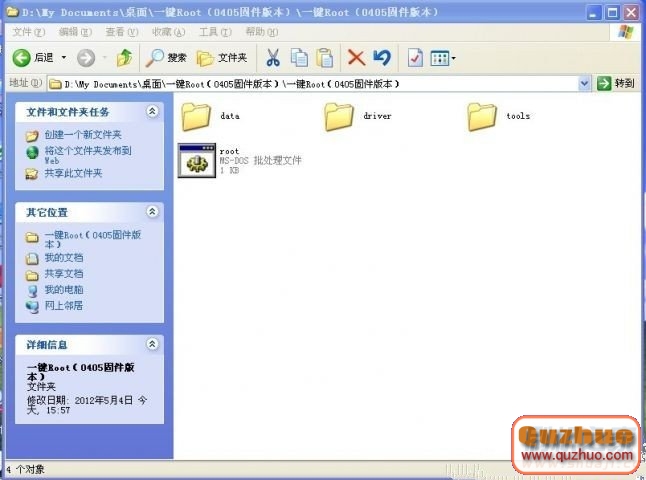Open the 帮助(H) menu
Image resolution: width=646 pixels, height=480 pixels.
tap(262, 32)
